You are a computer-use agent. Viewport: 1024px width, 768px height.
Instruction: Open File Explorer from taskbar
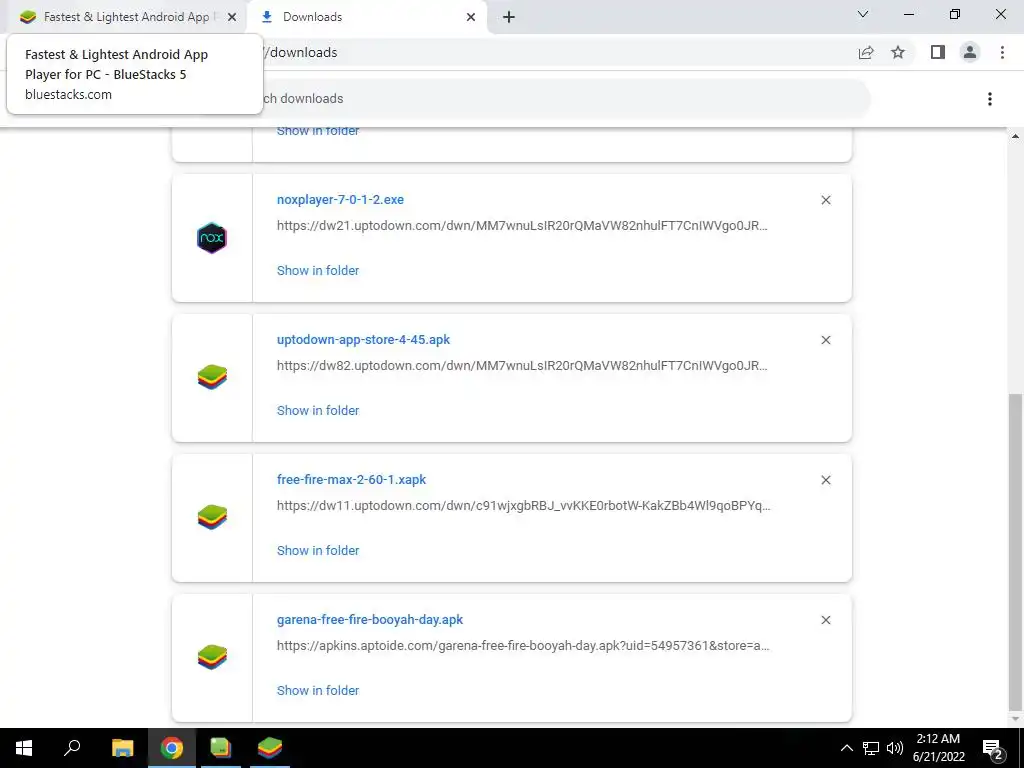click(122, 748)
